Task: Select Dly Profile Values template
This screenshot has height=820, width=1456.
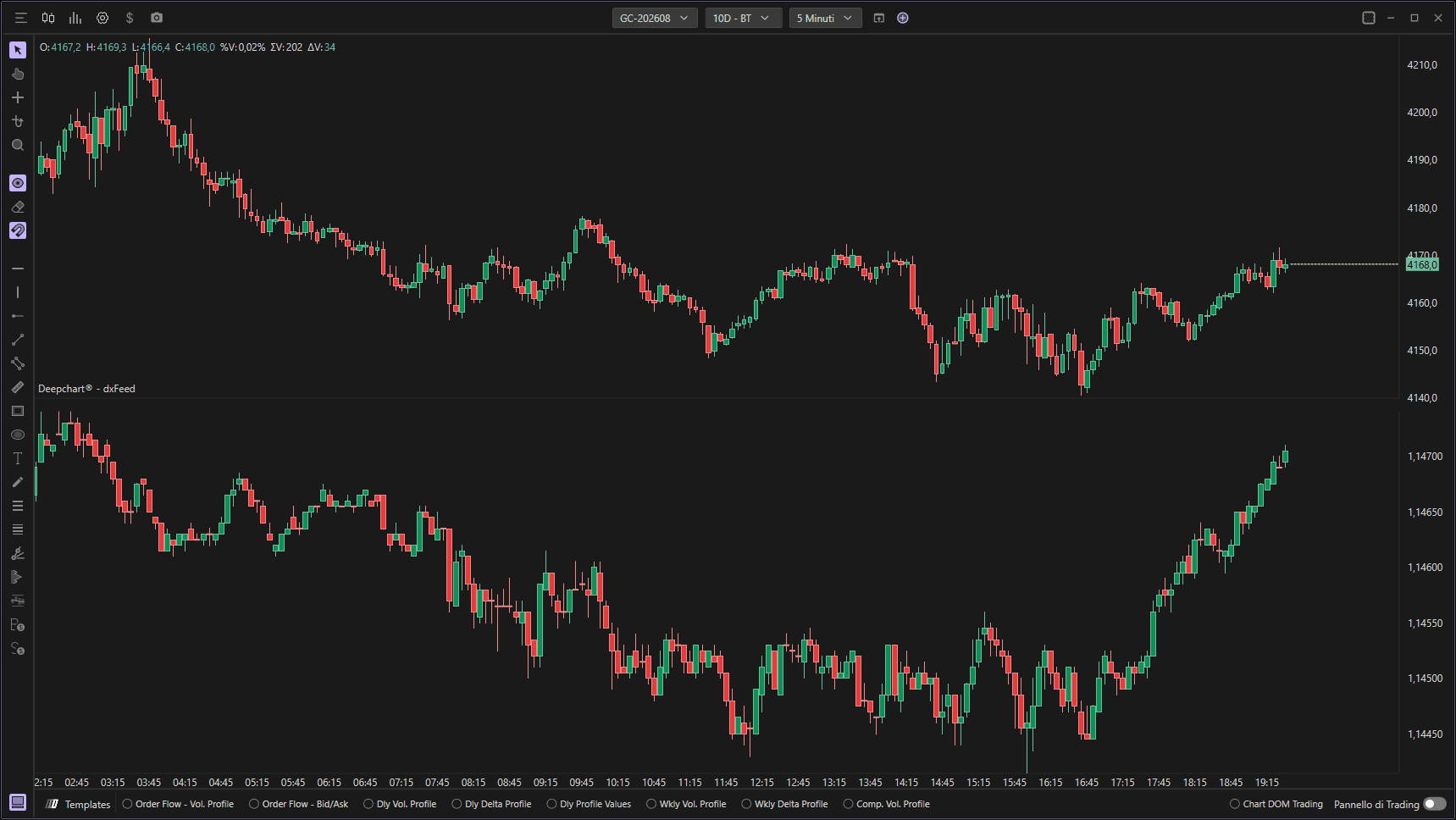Action: pos(589,804)
